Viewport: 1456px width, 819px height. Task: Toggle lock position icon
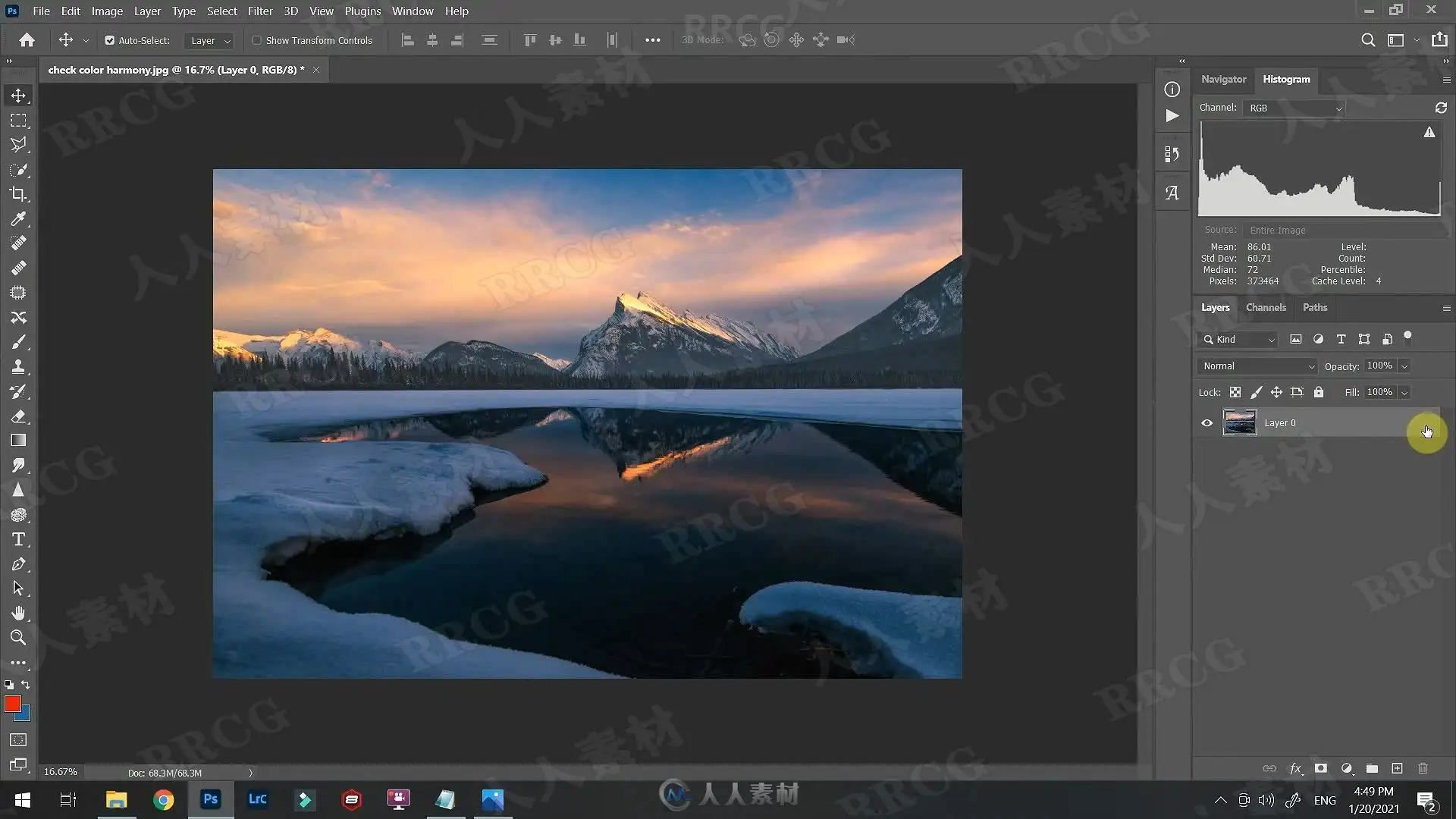1277,392
